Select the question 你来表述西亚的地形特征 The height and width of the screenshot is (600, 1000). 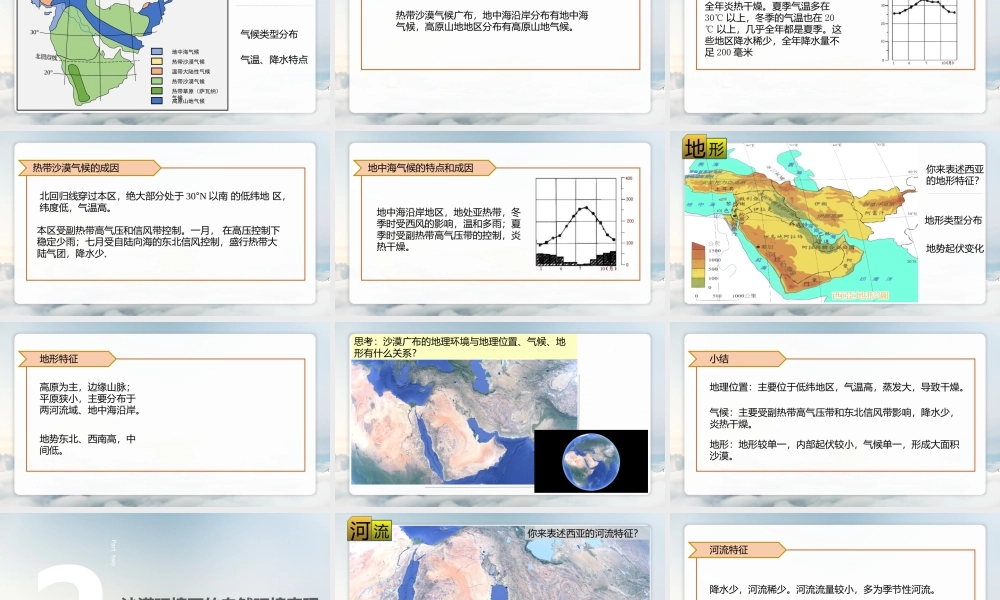[955, 176]
